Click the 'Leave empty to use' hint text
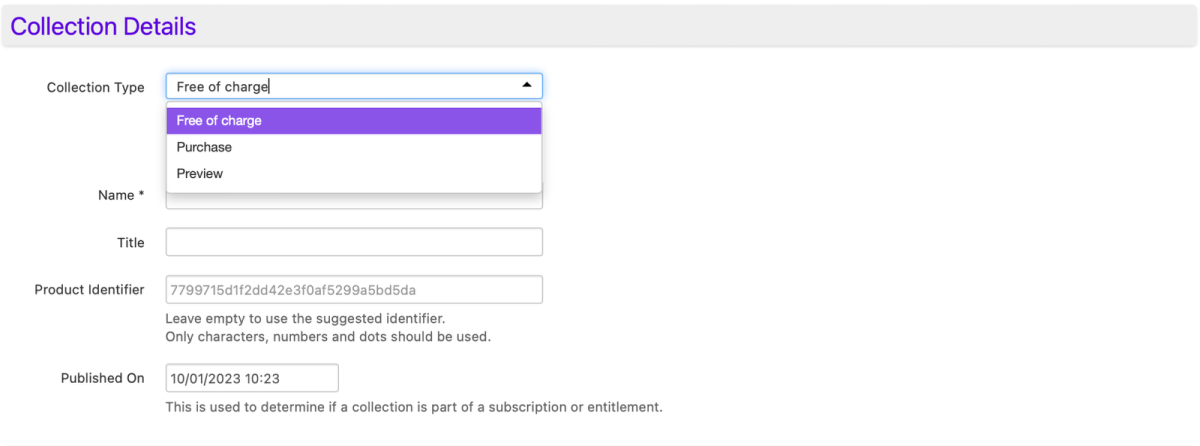 point(304,319)
